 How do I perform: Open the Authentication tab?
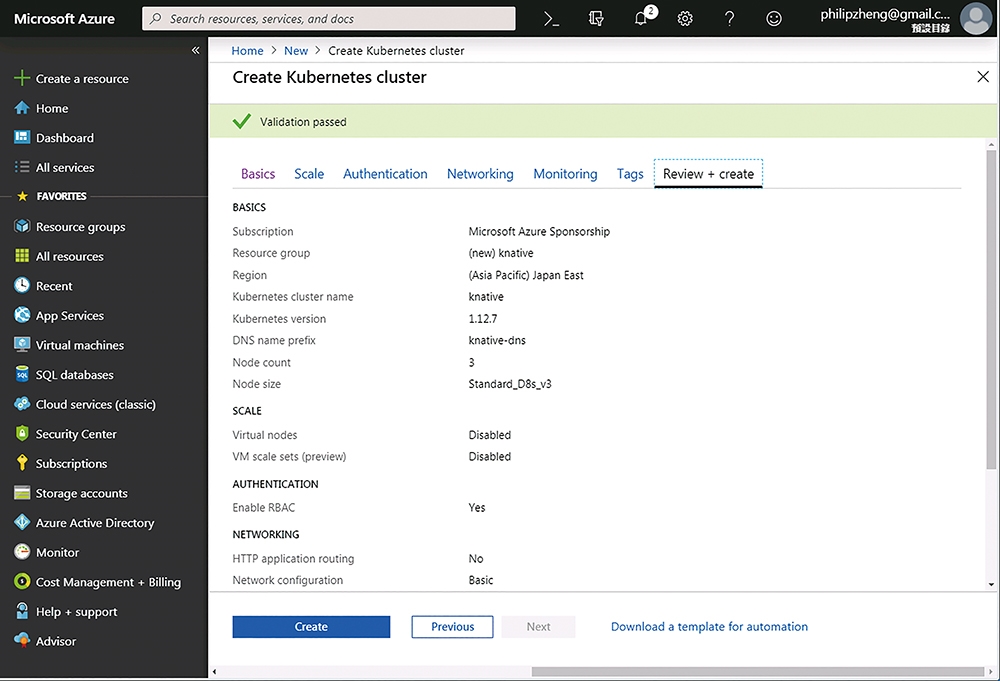(385, 173)
